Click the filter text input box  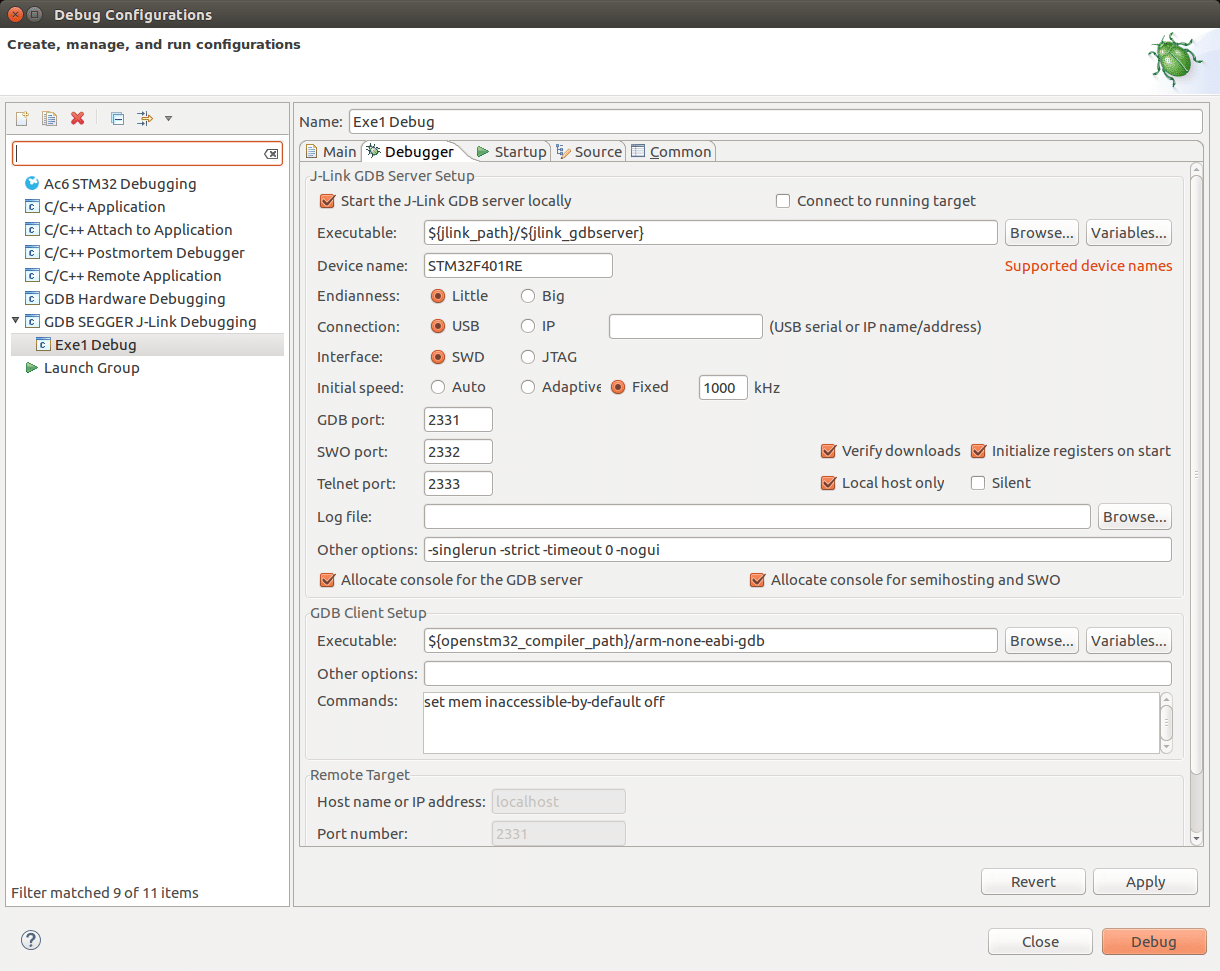click(148, 154)
